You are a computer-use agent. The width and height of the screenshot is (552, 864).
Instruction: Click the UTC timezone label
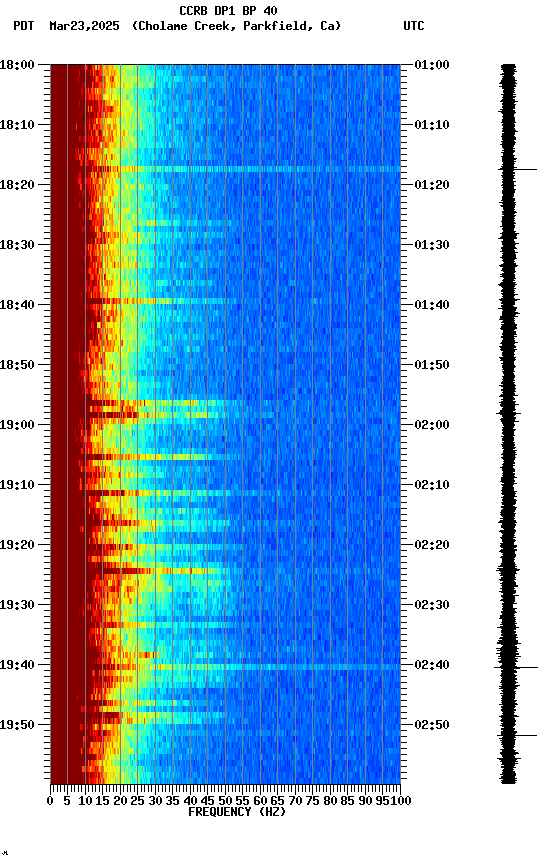tap(414, 26)
